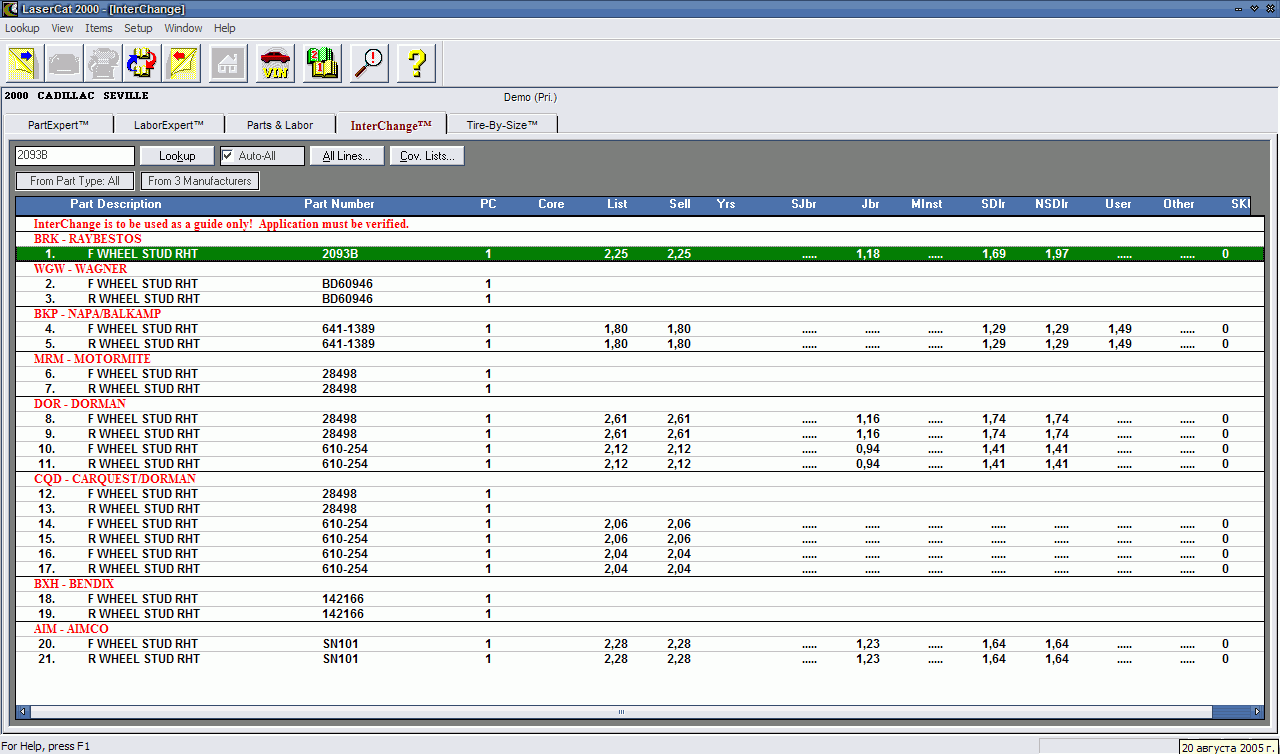Select row 14 Carquest part 610-254
Screen dimensions: 1280x754
coord(640,524)
